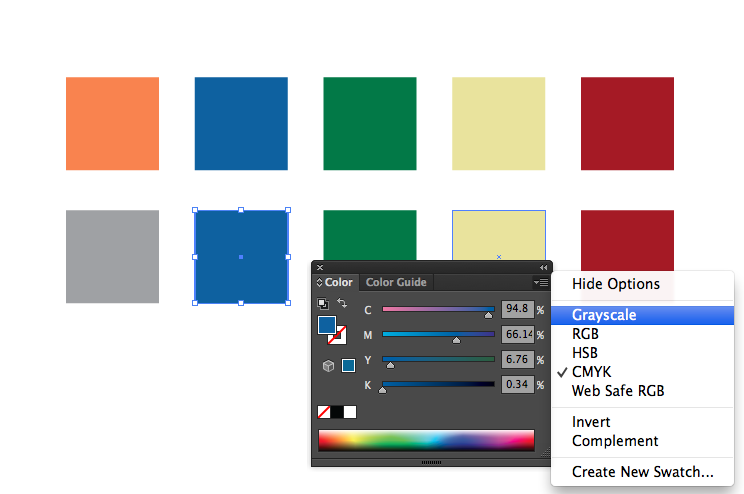Click the black swatch beside None
This screenshot has height=494, width=744.
coord(337,412)
